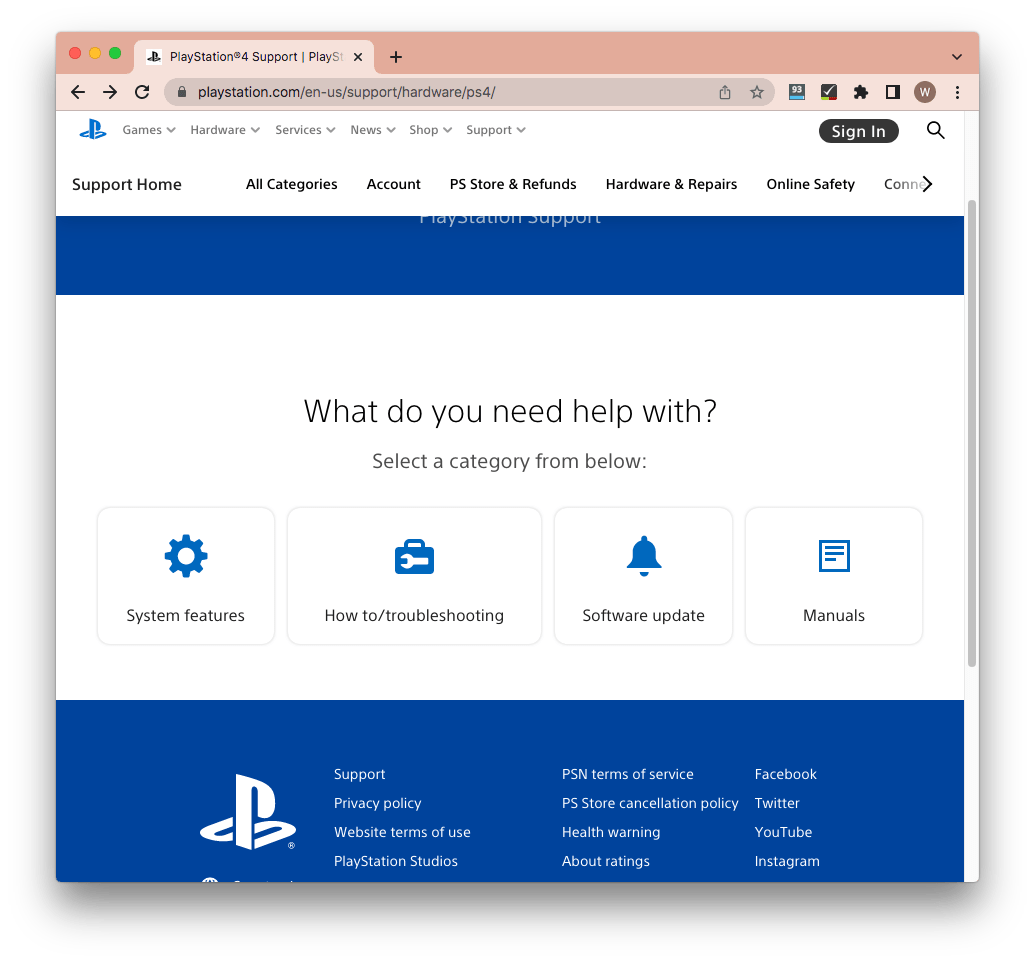1035x962 pixels.
Task: Click the PlayStation logo in the footer
Action: pyautogui.click(x=248, y=810)
